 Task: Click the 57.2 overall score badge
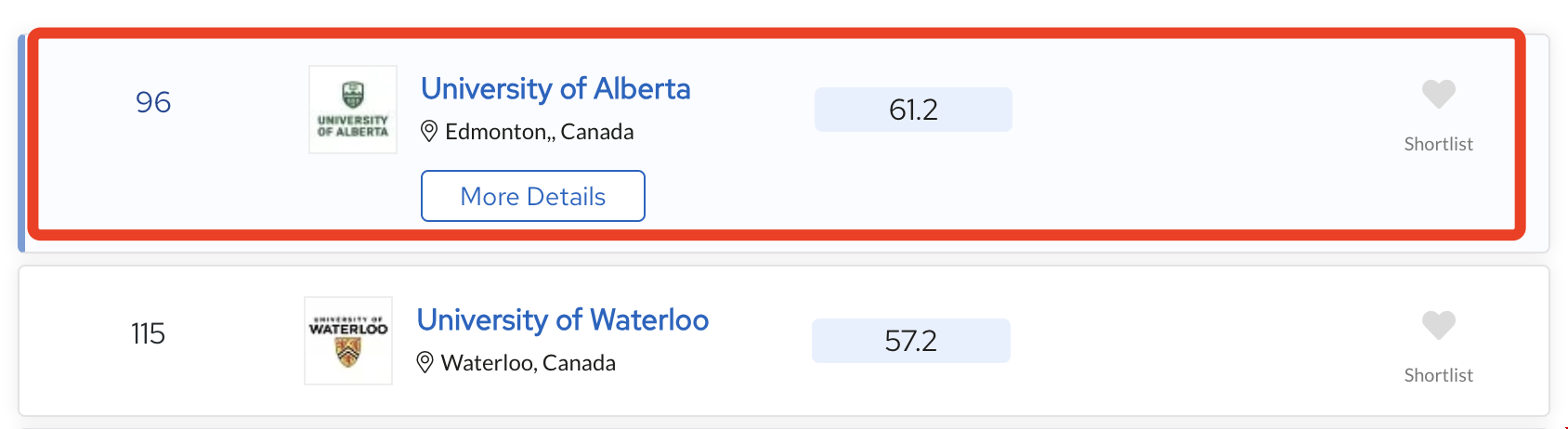[x=910, y=341]
